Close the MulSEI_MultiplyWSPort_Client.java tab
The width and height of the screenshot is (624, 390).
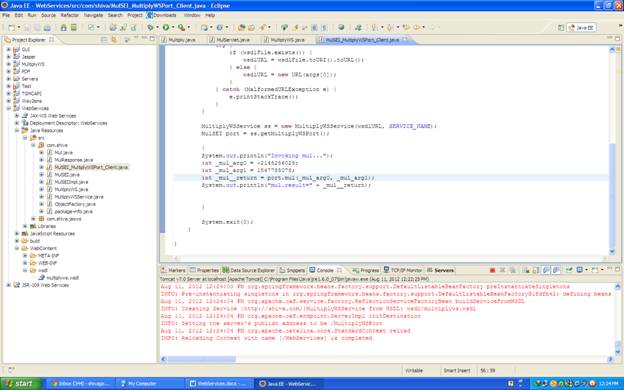pos(405,39)
